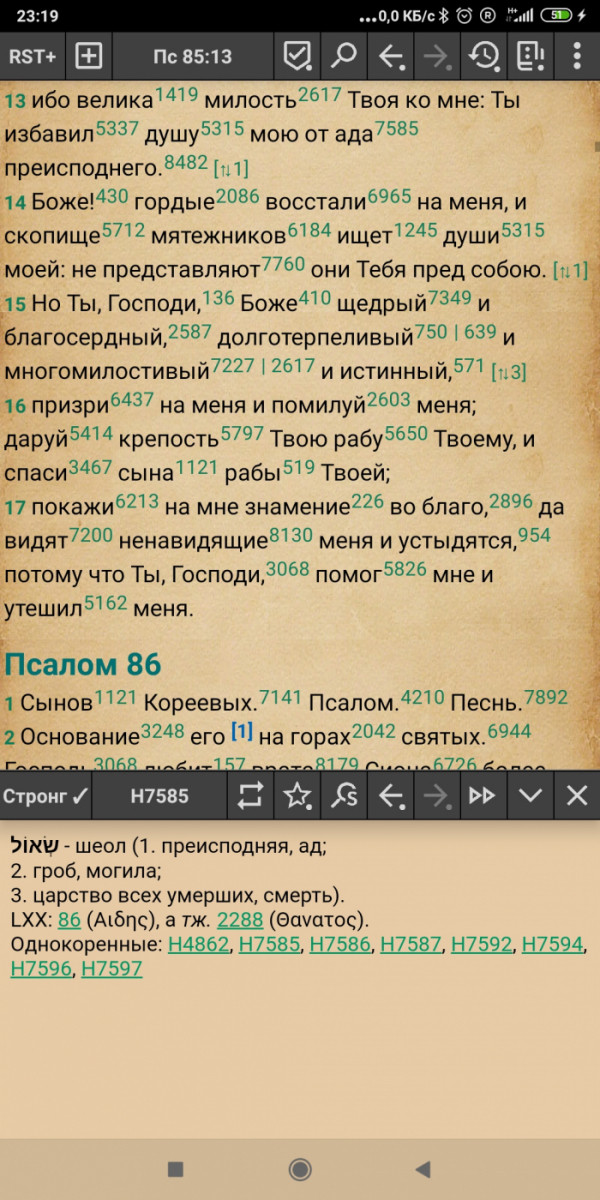Open the notes and commentary icon

pos(530,56)
